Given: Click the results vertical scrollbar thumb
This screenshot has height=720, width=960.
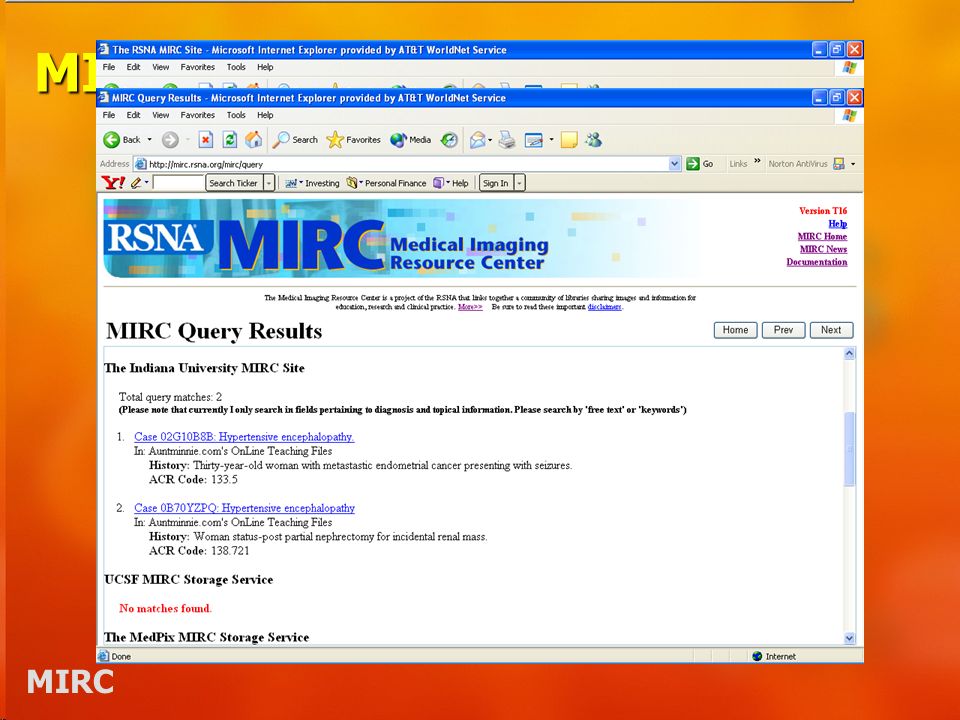Looking at the screenshot, I should (x=849, y=449).
